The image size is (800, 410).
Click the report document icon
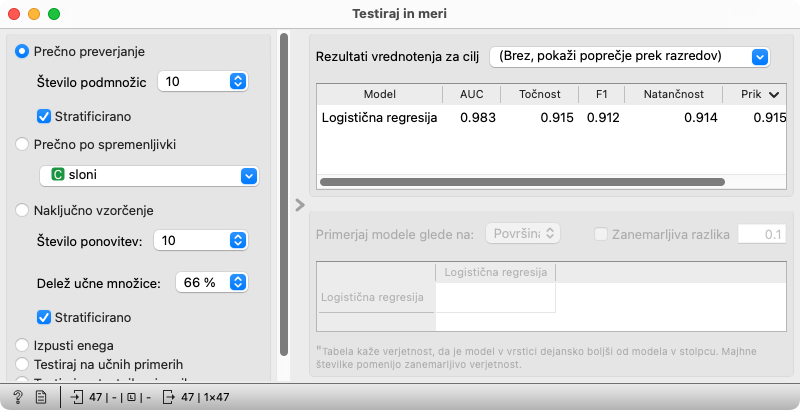[41, 397]
